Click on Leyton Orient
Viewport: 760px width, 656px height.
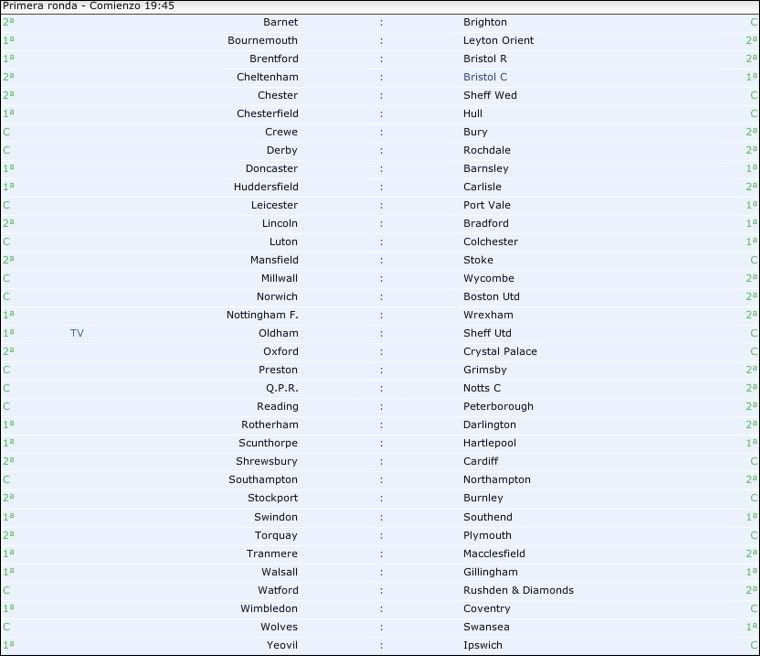pos(498,40)
